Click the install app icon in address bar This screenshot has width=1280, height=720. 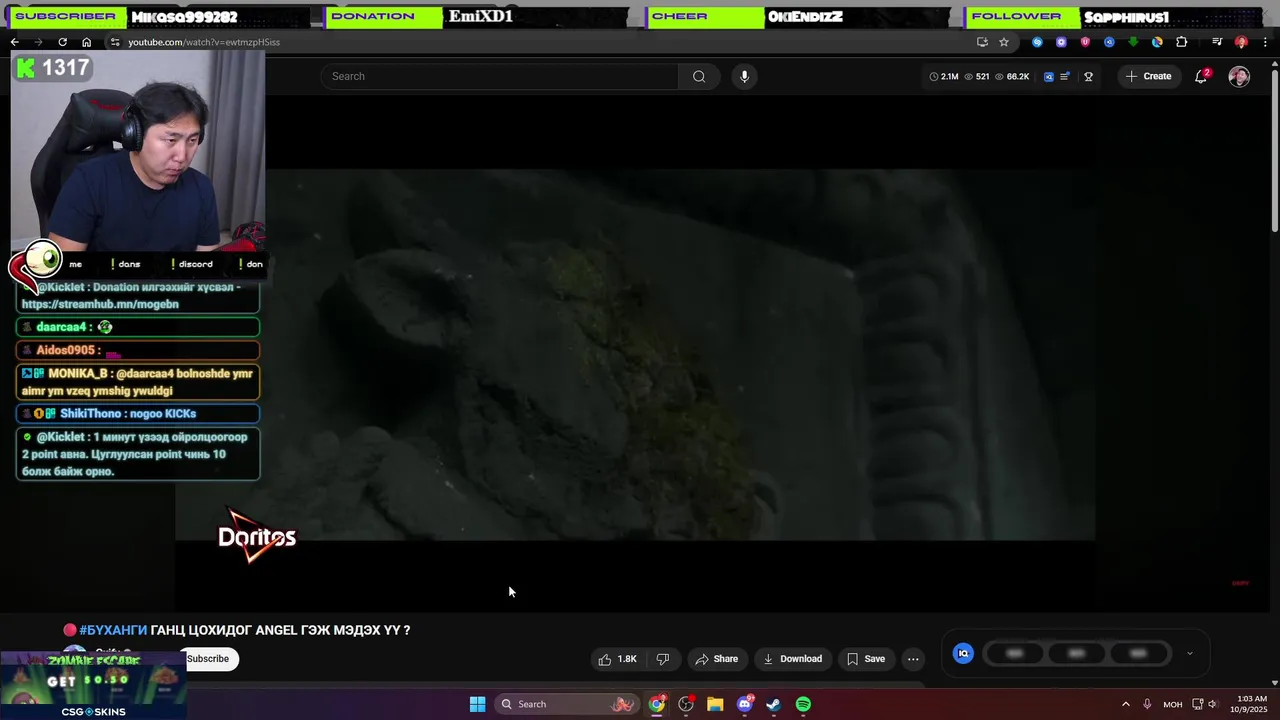tap(982, 42)
